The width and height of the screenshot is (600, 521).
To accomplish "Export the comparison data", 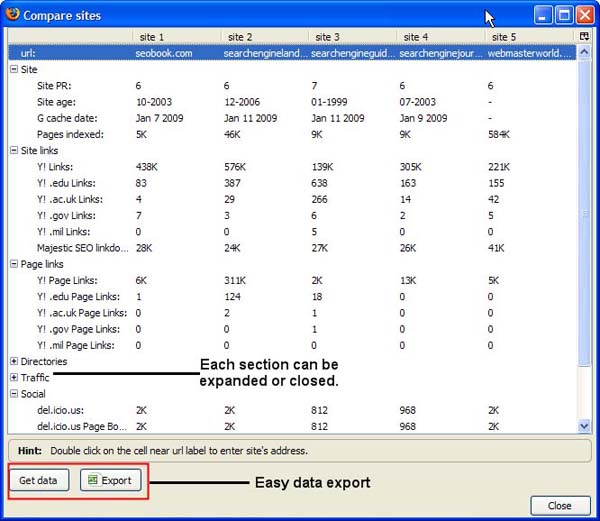I will [111, 480].
